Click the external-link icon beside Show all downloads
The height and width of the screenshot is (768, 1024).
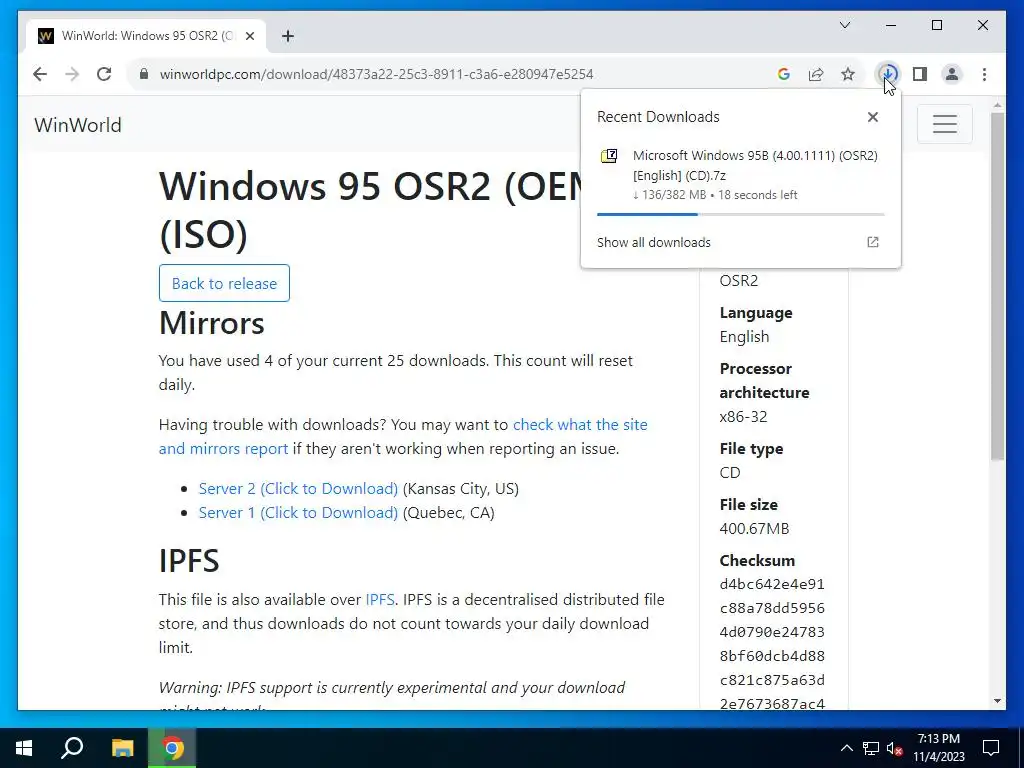872,242
